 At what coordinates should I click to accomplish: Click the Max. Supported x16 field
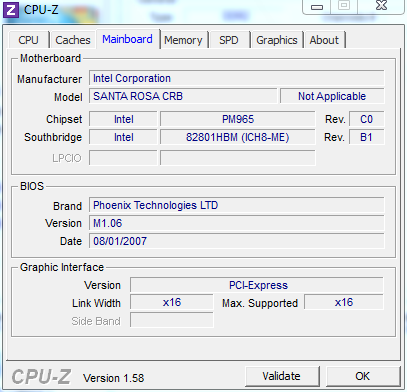(344, 302)
